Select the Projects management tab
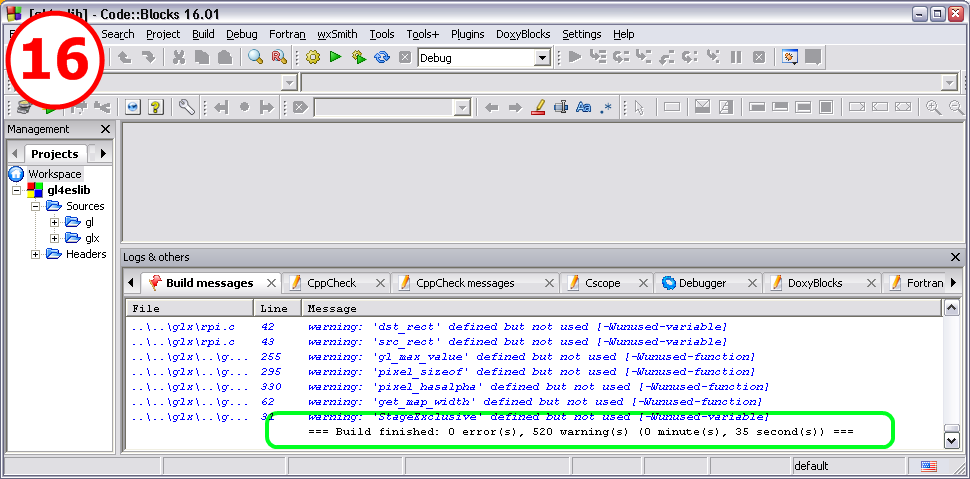 pos(55,153)
